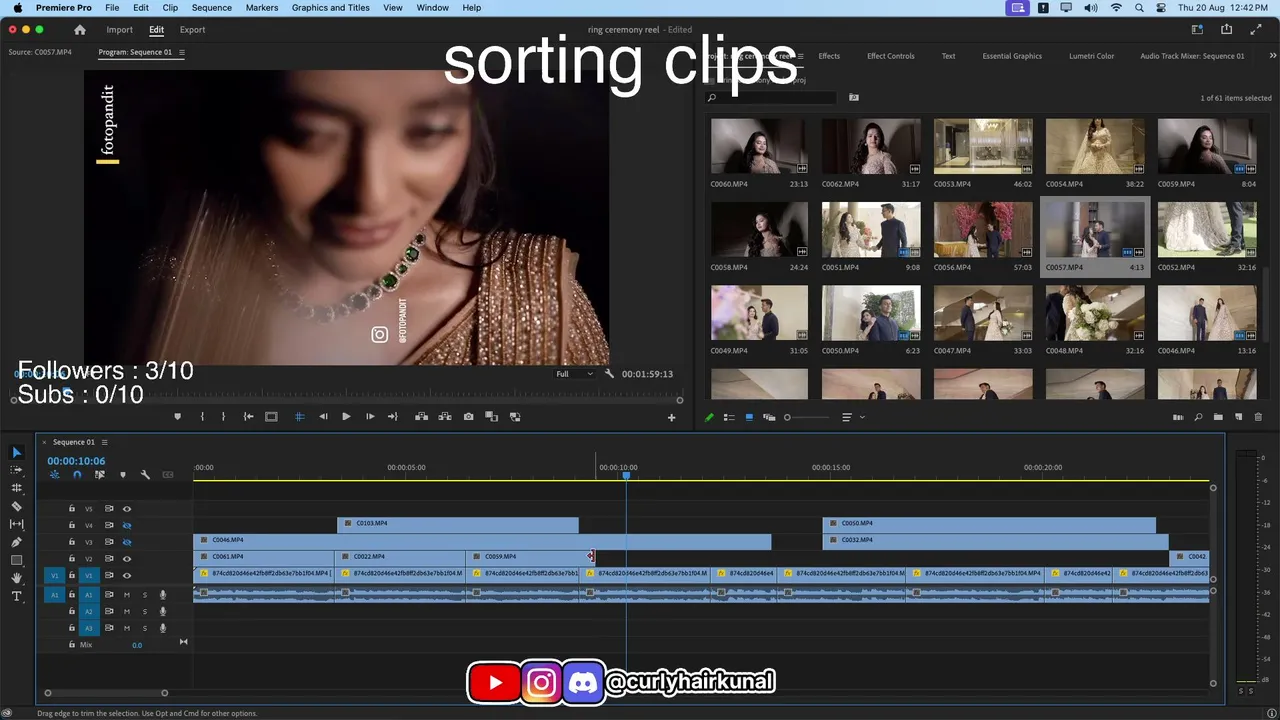Screen dimensions: 1280x720
Task: Step back one frame
Action: [x=323, y=417]
